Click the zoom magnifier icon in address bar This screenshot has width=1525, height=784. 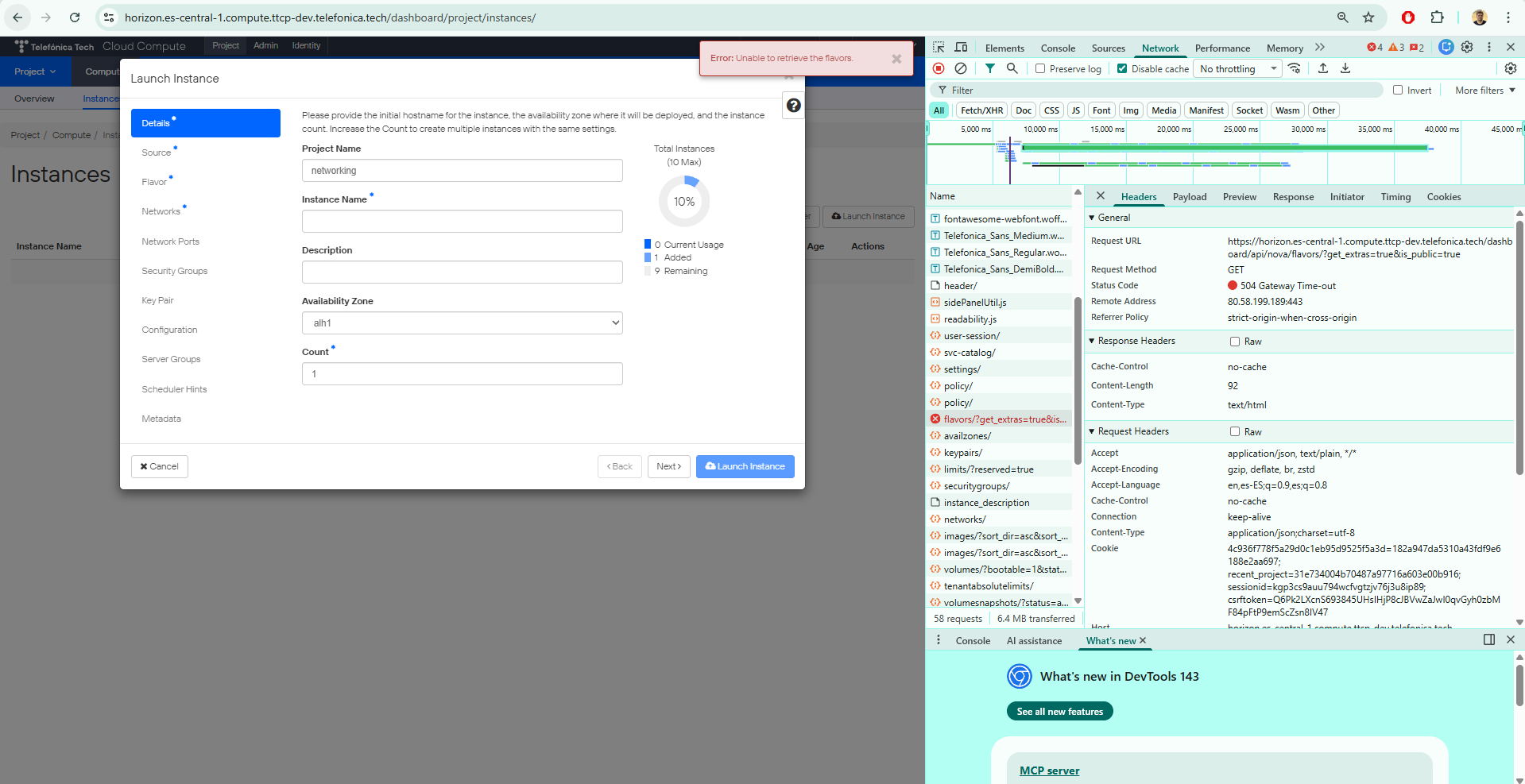coord(1343,17)
